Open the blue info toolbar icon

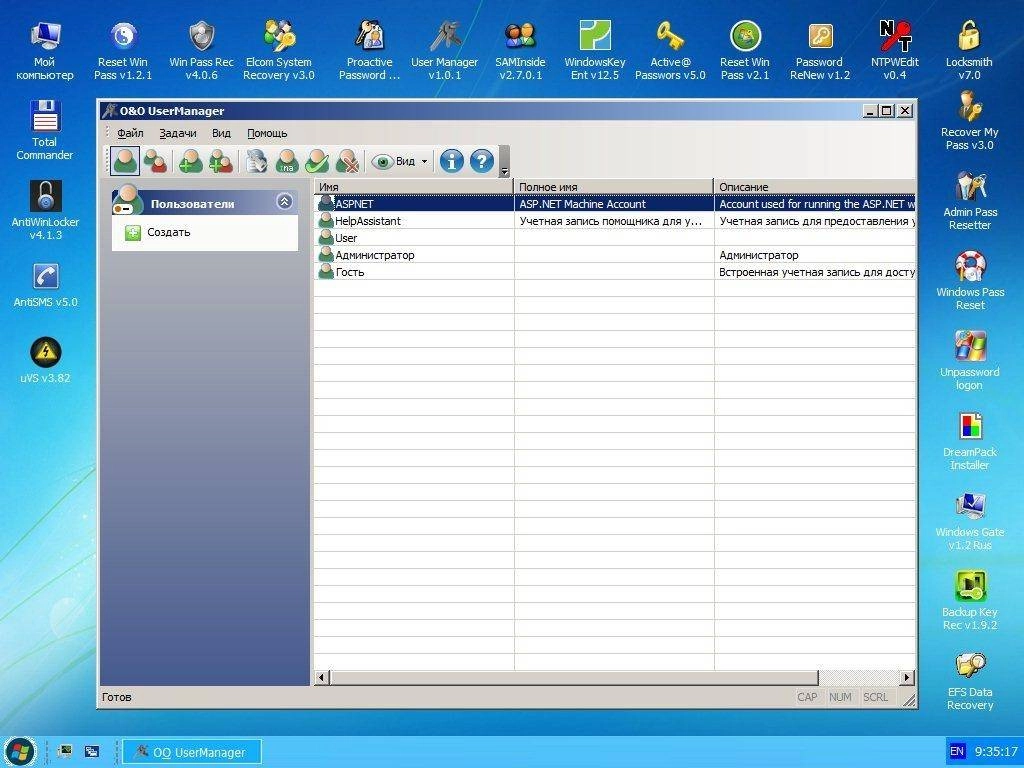[x=451, y=161]
